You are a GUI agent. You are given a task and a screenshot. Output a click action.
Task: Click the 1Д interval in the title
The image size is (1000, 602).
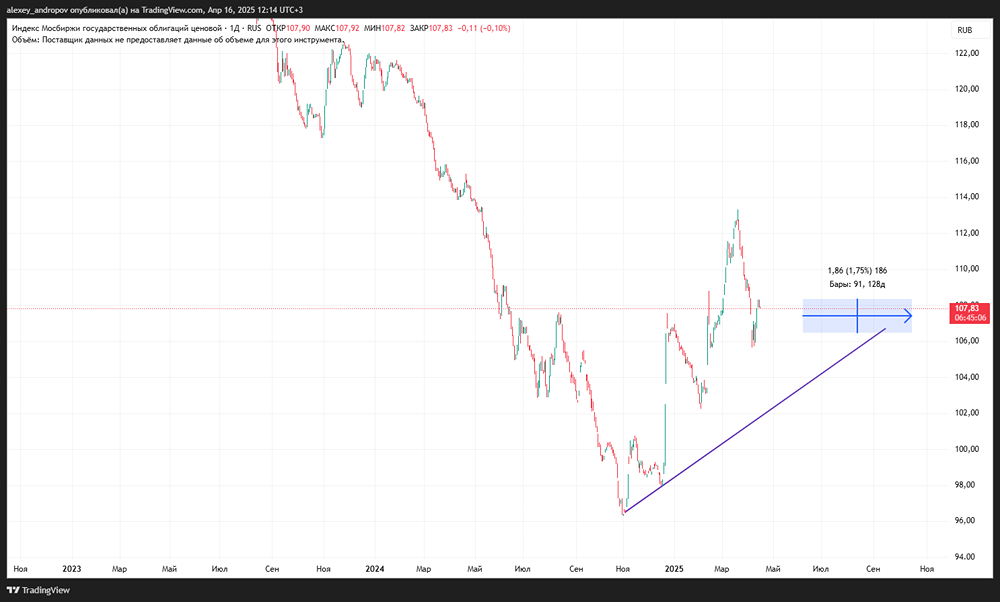coord(235,28)
